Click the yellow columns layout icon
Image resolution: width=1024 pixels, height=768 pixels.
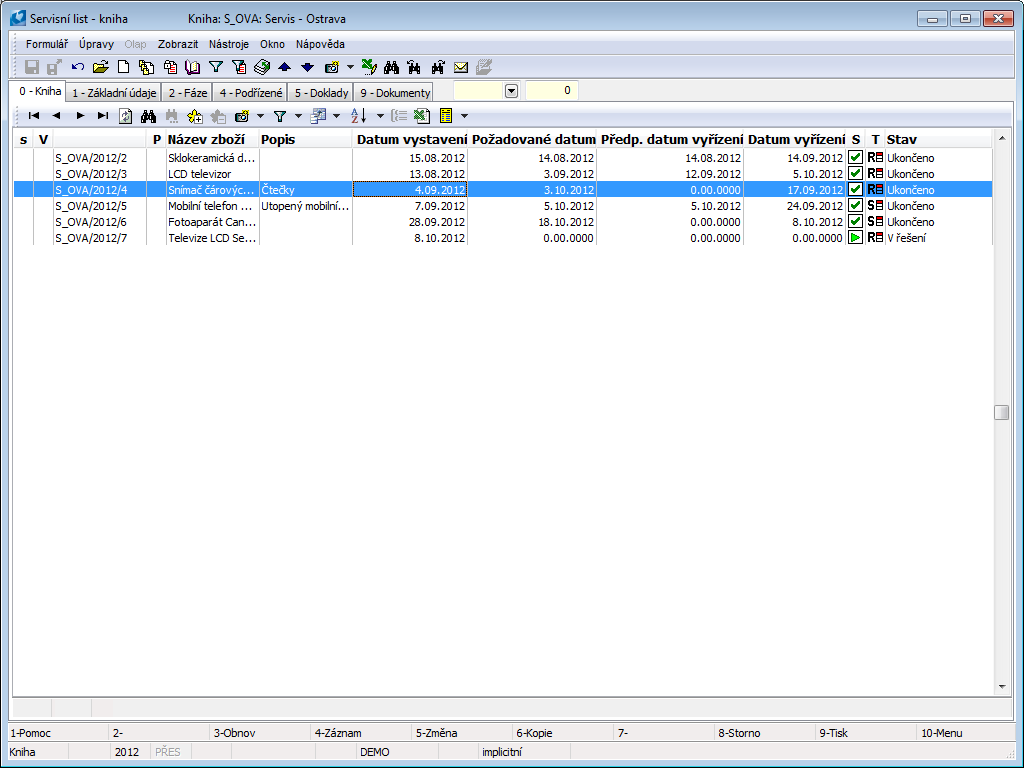(x=446, y=116)
